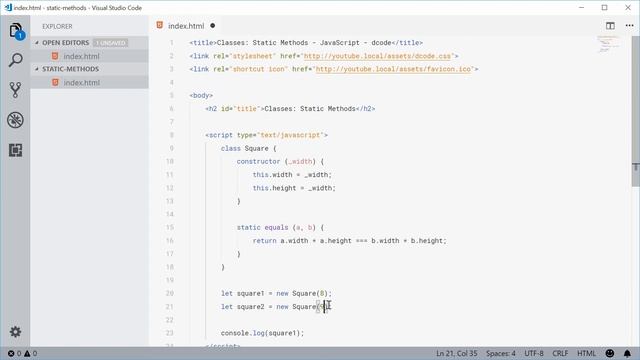
Task: Click the VS Code logo in title bar
Action: pos(8,7)
